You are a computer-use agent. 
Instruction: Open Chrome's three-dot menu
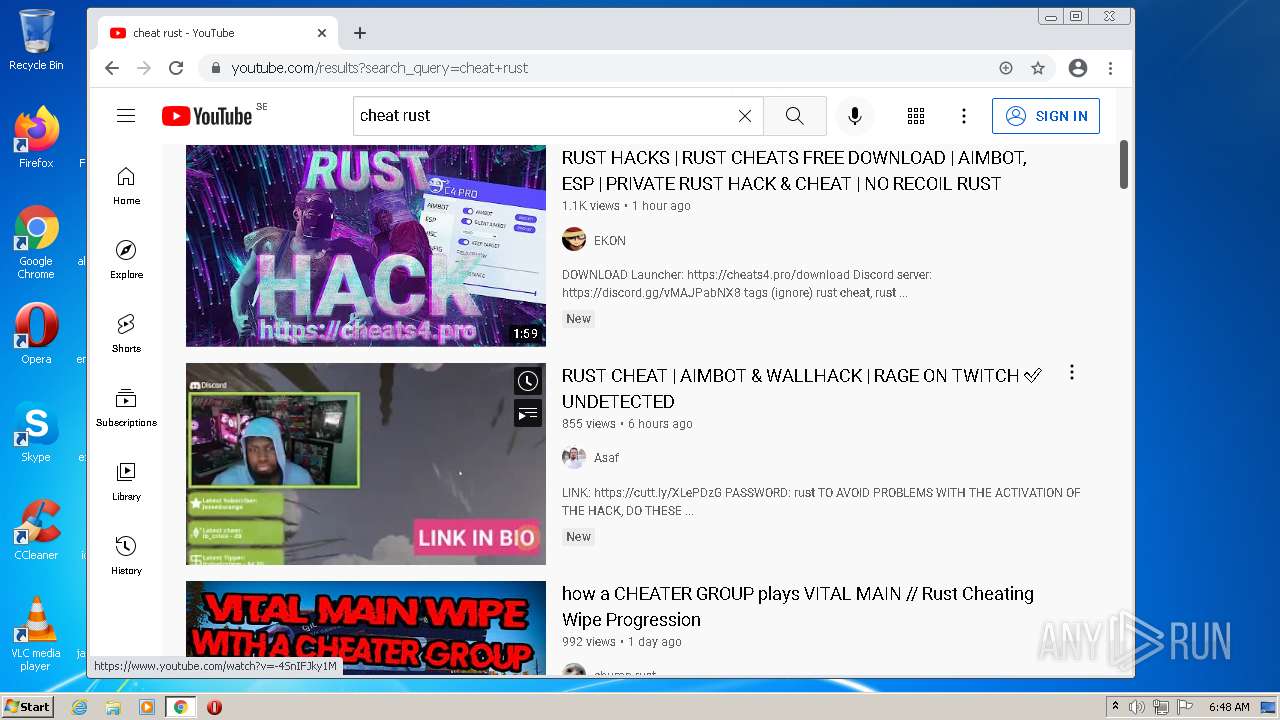(x=1110, y=68)
